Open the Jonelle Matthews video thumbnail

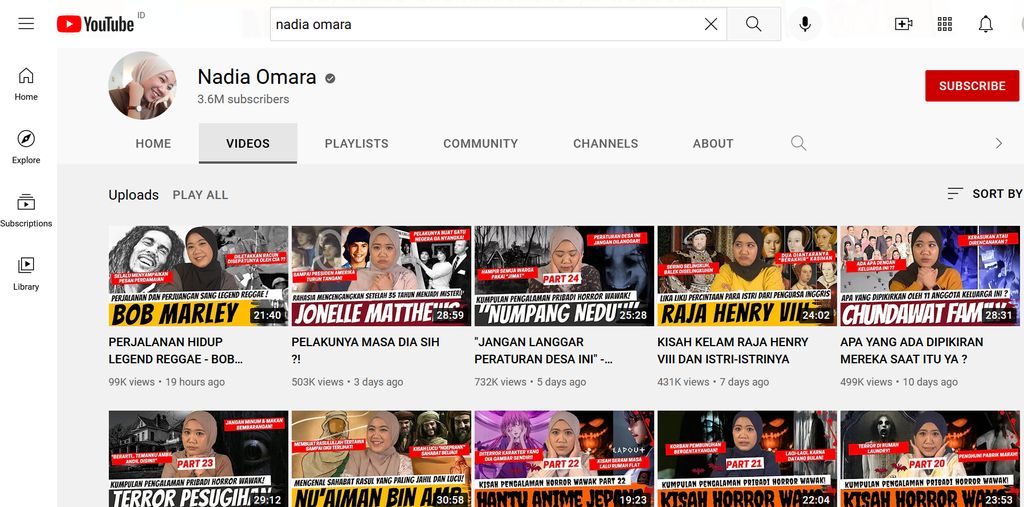point(381,276)
